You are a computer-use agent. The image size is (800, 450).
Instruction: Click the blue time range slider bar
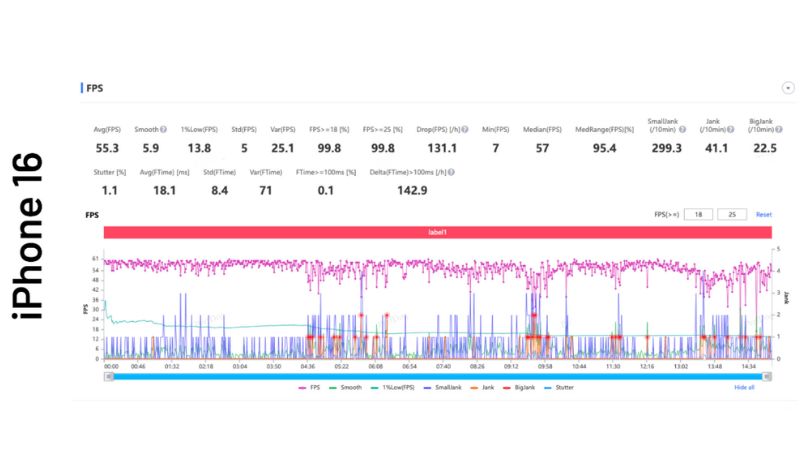[x=437, y=377]
